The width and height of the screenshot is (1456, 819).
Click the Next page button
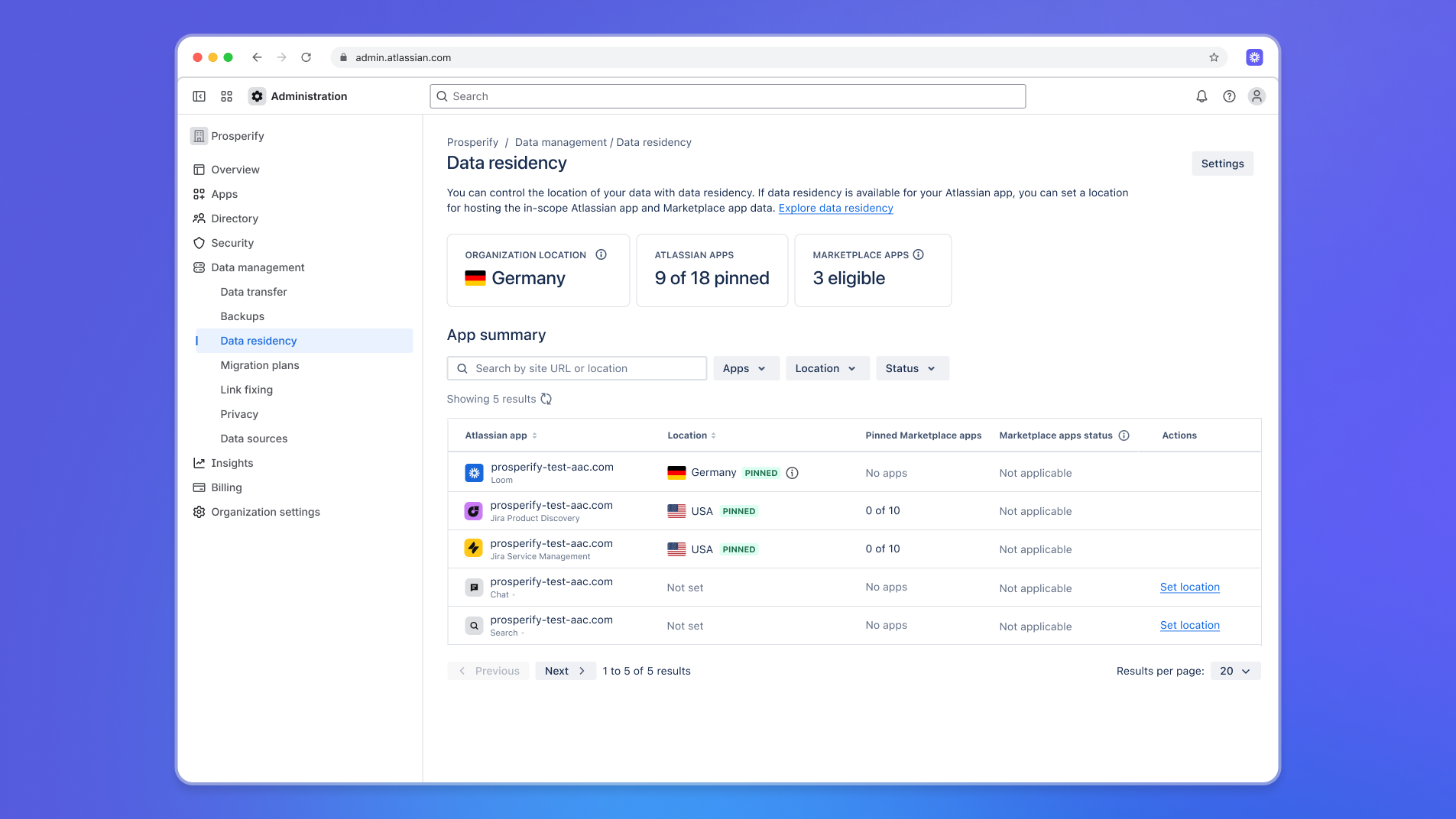566,671
